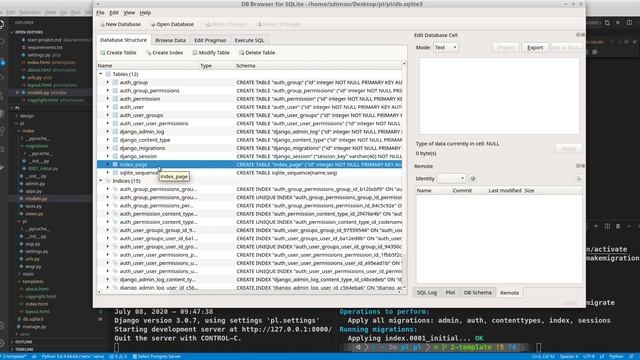
Task: Click the Import button
Action: pos(506,48)
